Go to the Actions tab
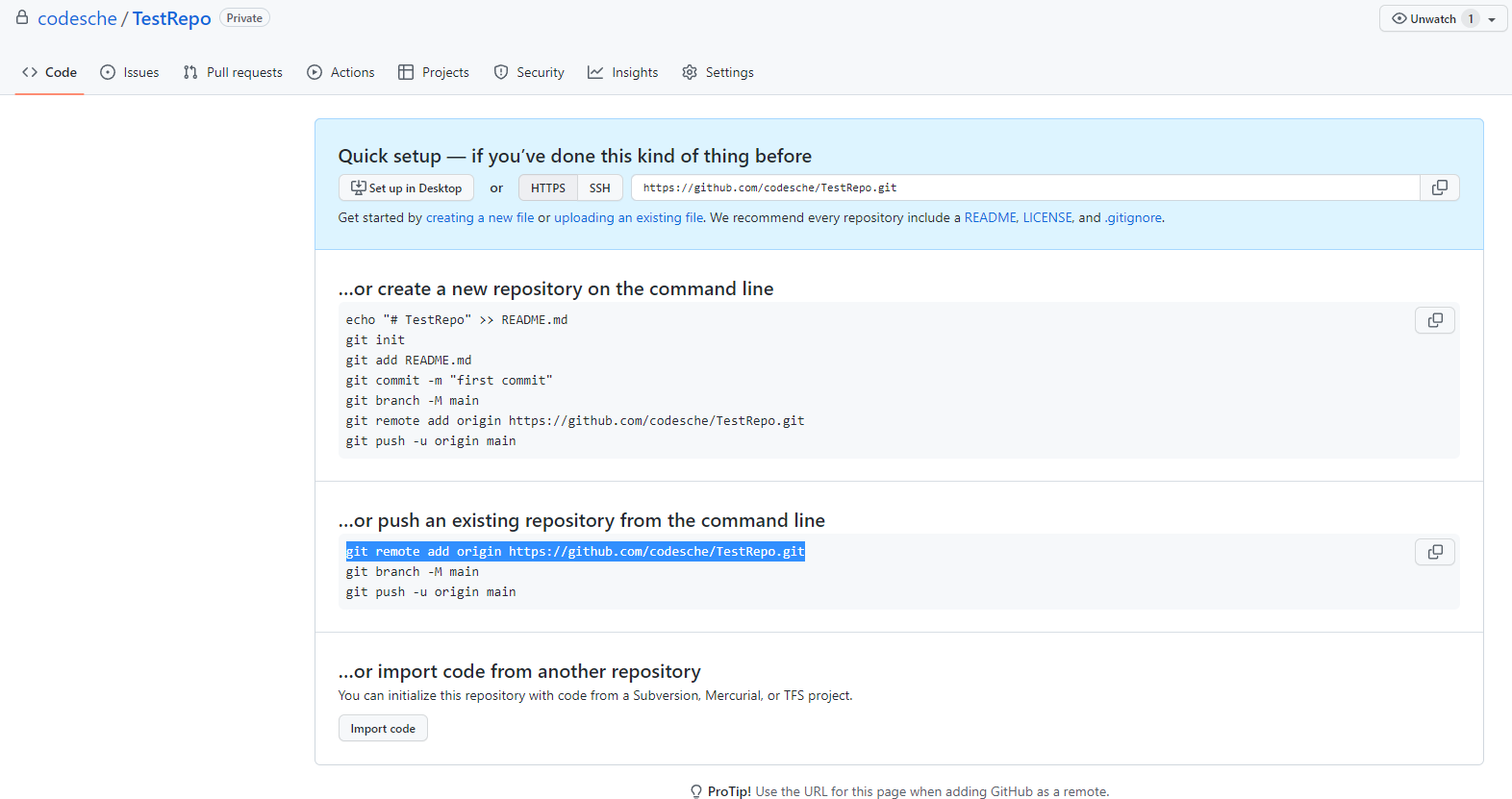Viewport: 1512px width, 799px height. (x=340, y=72)
